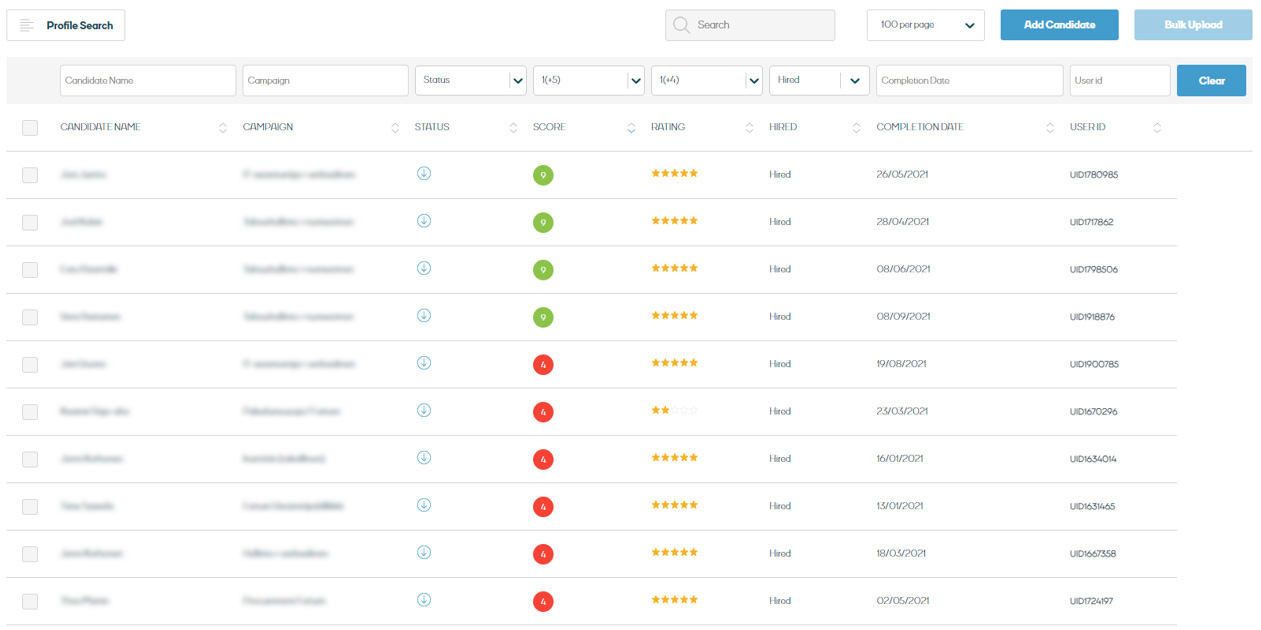Open the Profile Search menu icon
This screenshot has width=1261, height=630.
[x=27, y=25]
